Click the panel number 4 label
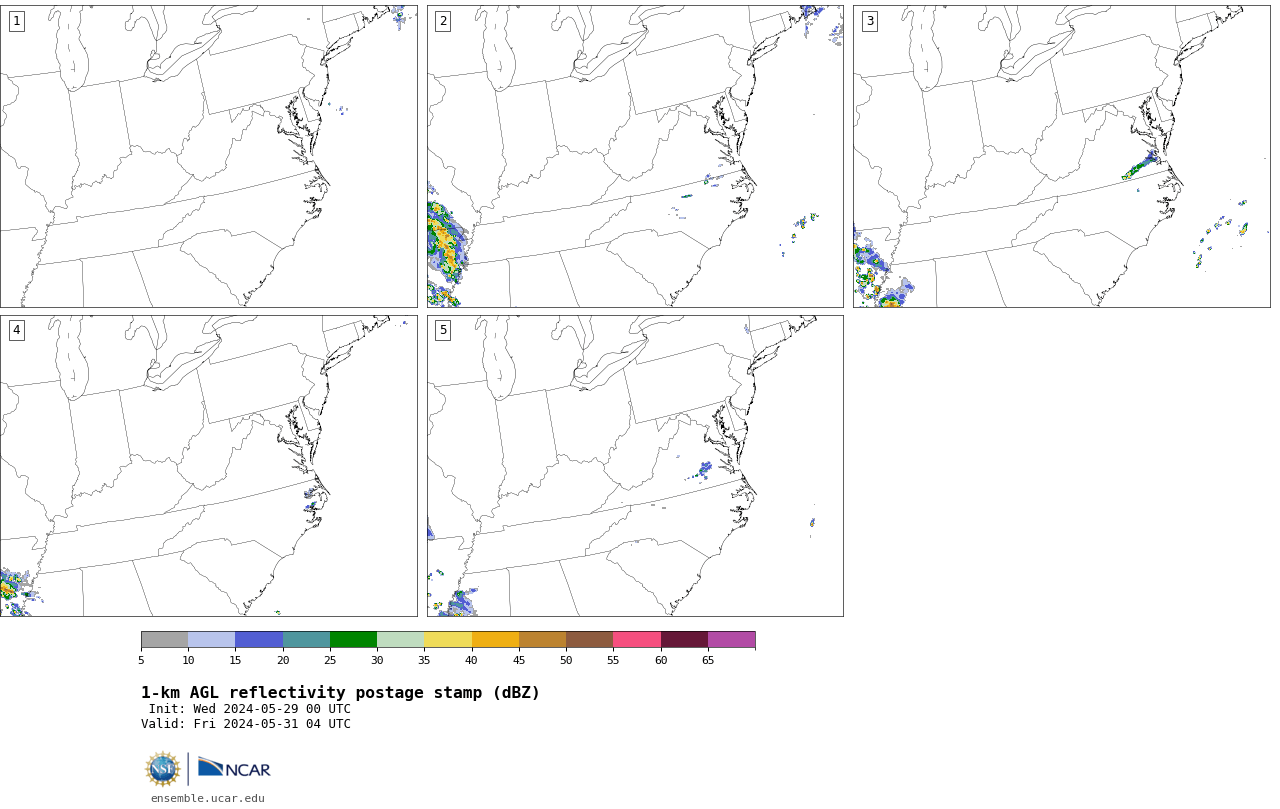 click(16, 330)
